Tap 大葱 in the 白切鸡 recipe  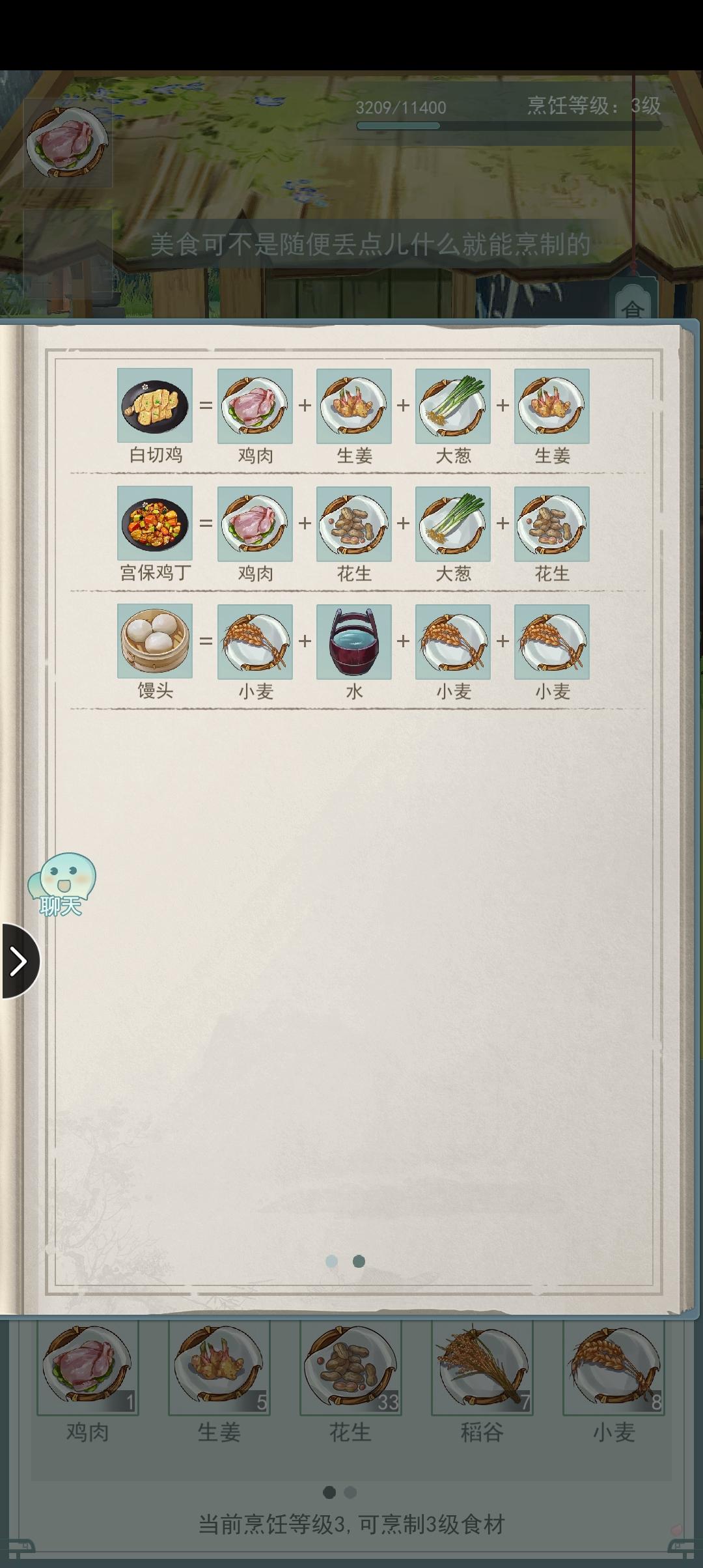pyautogui.click(x=453, y=406)
